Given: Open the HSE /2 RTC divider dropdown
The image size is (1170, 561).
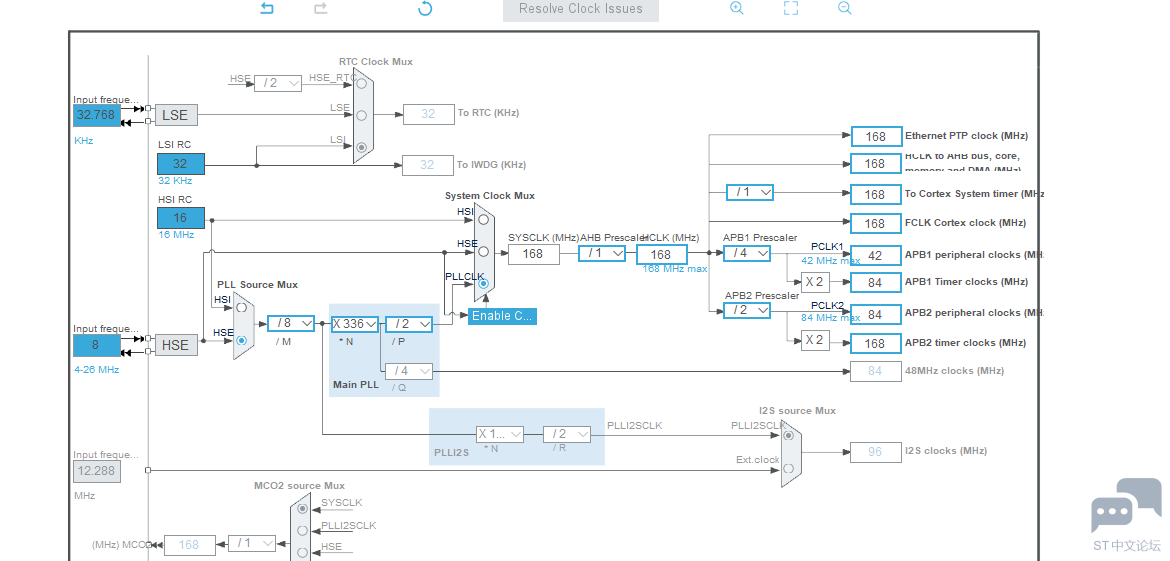Looking at the screenshot, I should click(278, 83).
